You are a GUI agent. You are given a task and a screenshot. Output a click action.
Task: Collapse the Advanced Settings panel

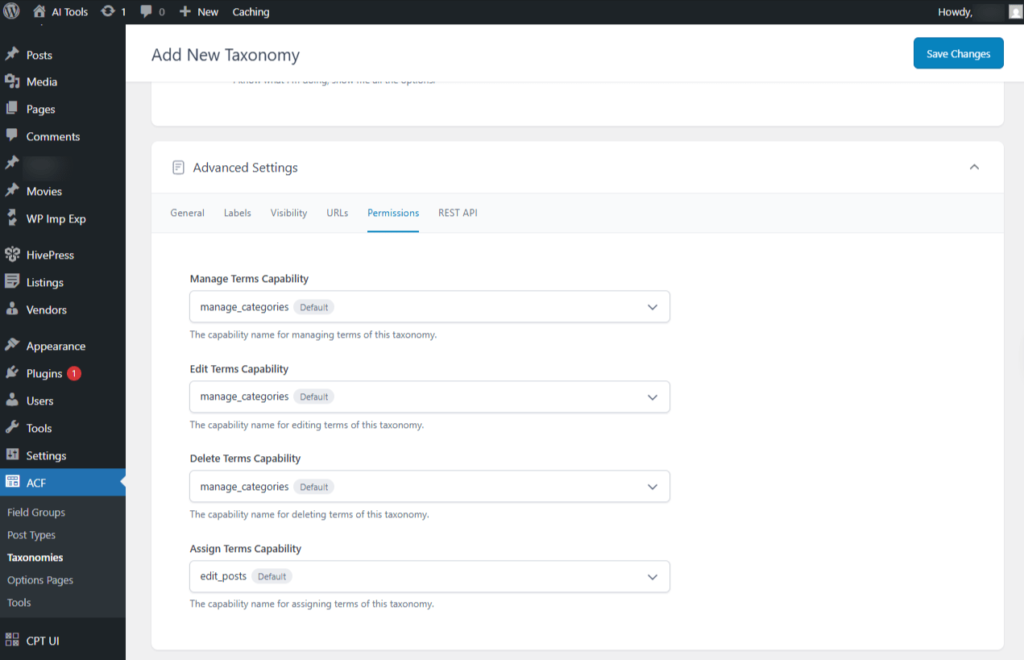pyautogui.click(x=974, y=168)
